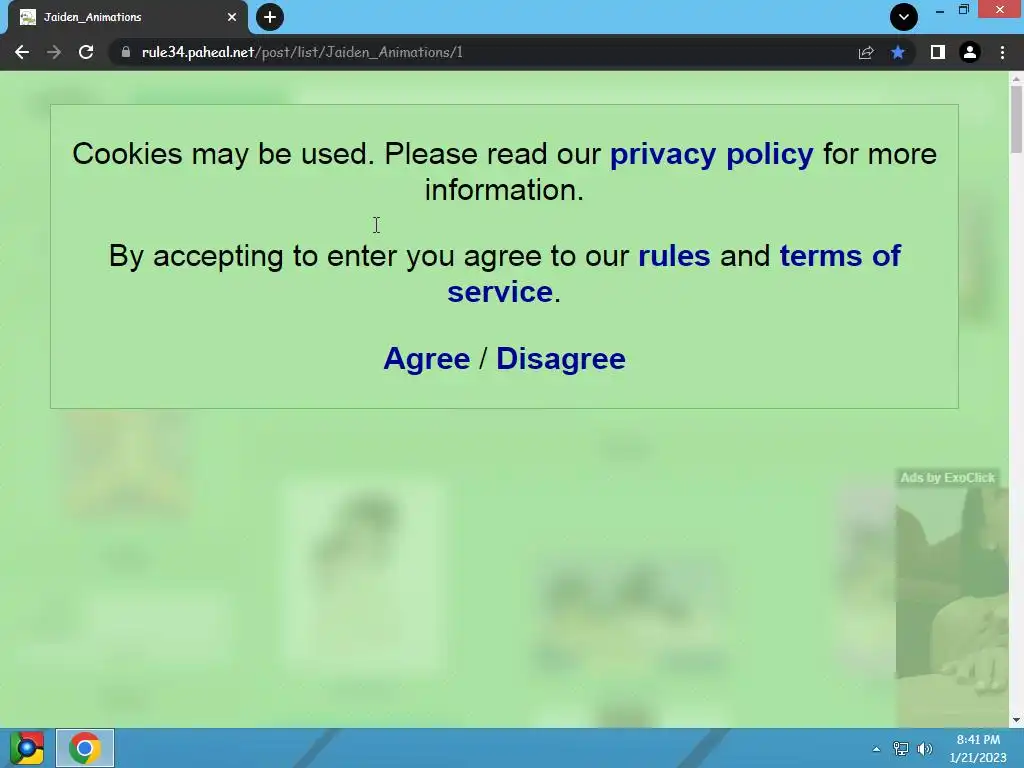Viewport: 1024px width, 768px height.
Task: Click the scrollbar down arrow
Action: (1016, 720)
